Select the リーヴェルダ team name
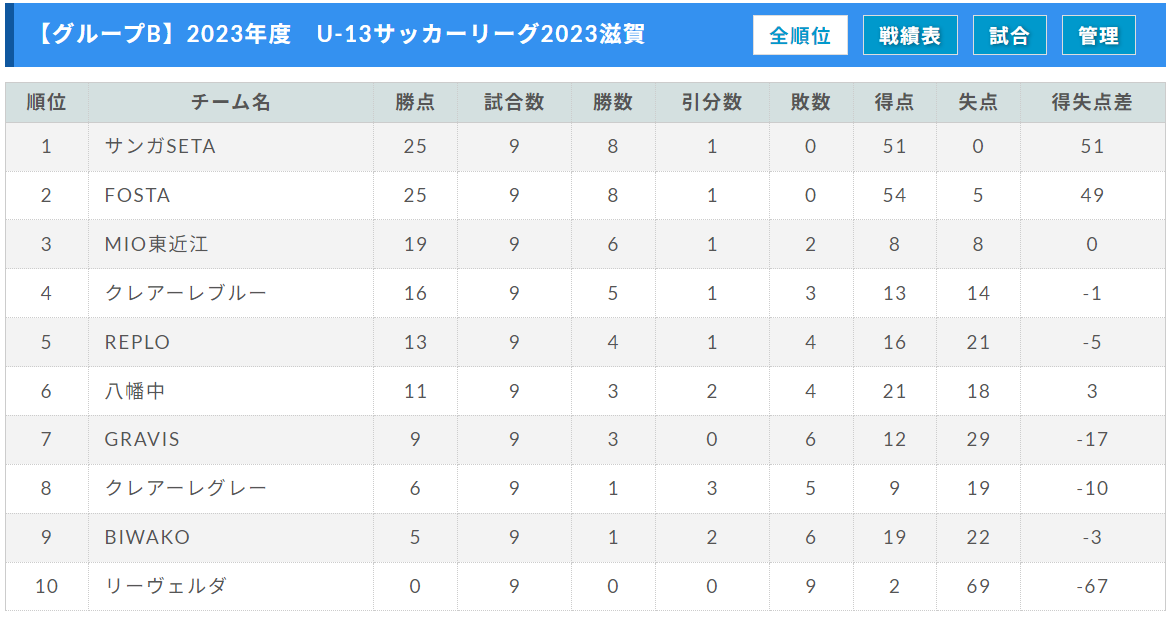This screenshot has width=1175, height=617. (166, 586)
